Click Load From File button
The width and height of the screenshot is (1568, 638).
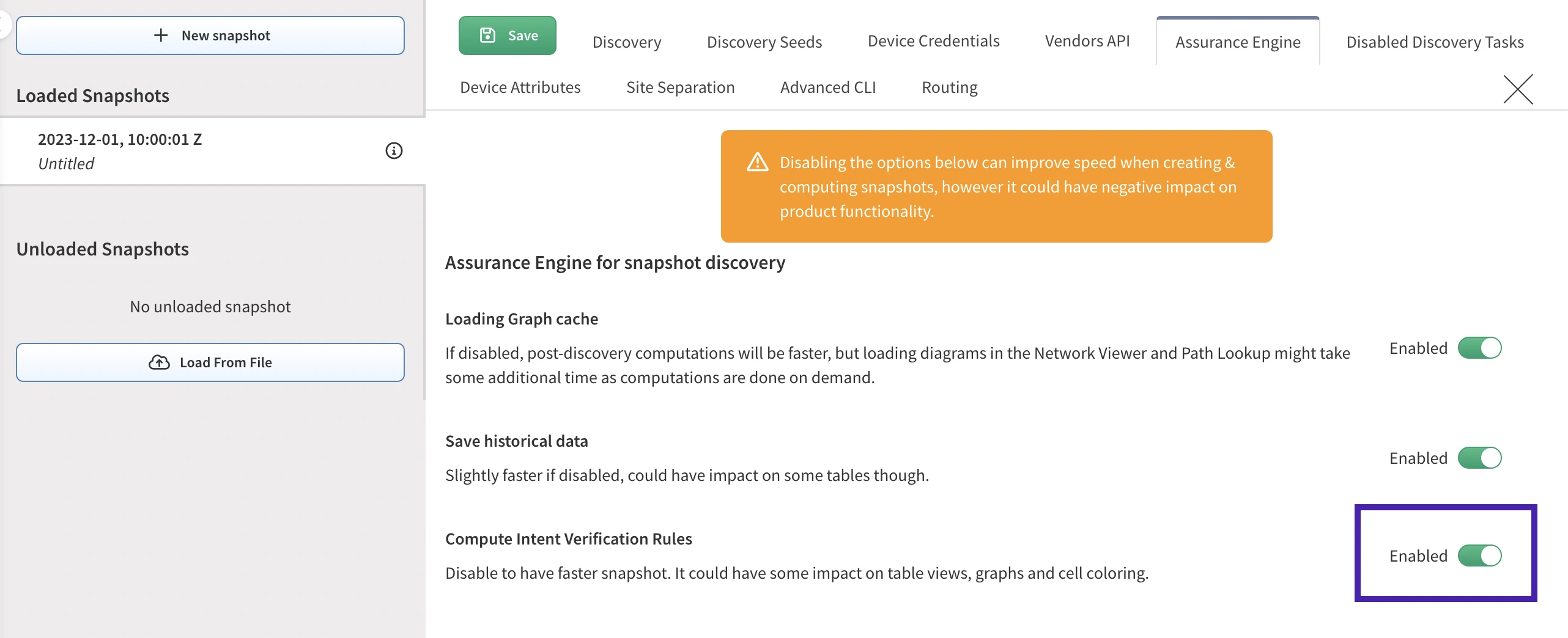(x=210, y=362)
